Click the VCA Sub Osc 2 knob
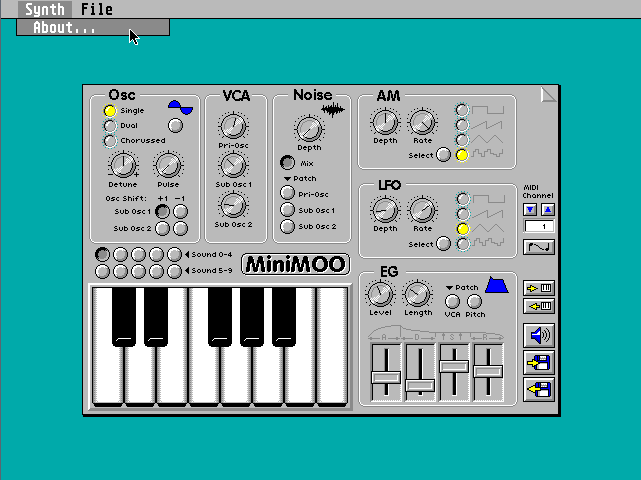The width and height of the screenshot is (641, 480). pos(233,205)
